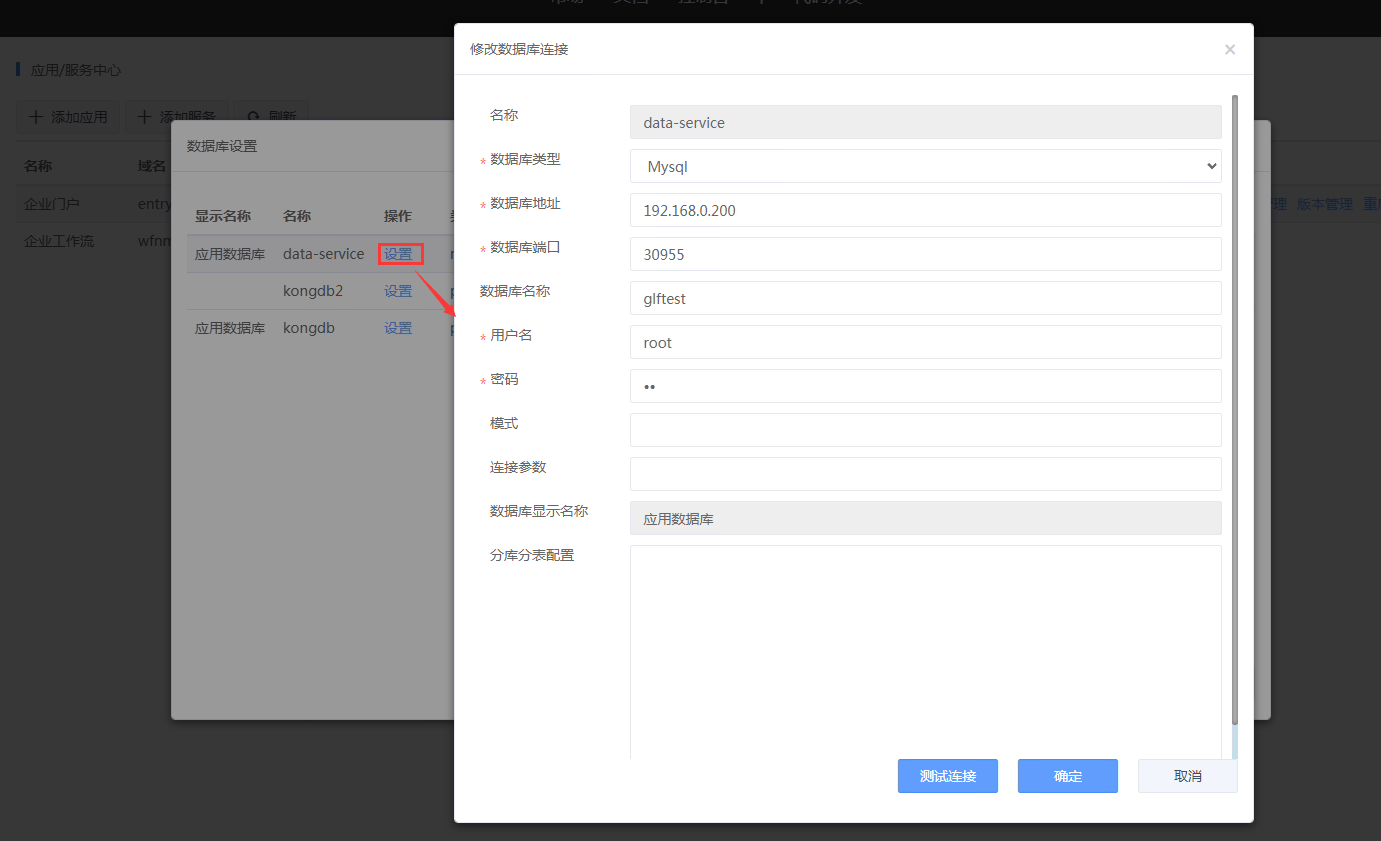
Task: Open the 版本管理 link
Action: (1324, 204)
